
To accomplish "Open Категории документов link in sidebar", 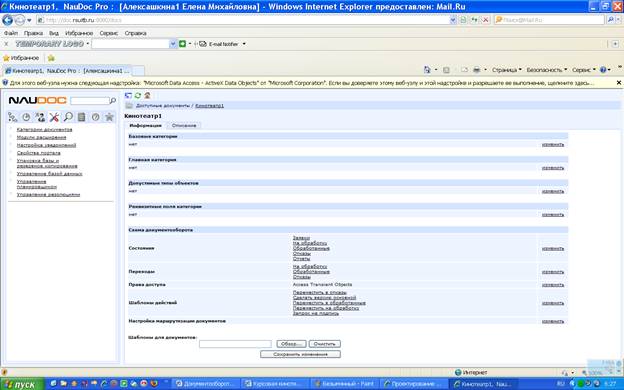I will point(45,130).
